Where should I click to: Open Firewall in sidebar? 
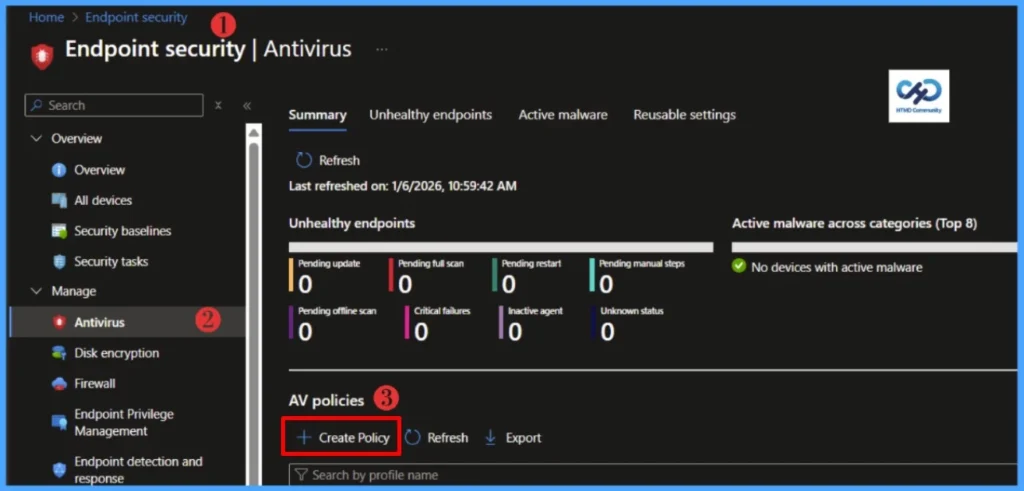point(128,384)
